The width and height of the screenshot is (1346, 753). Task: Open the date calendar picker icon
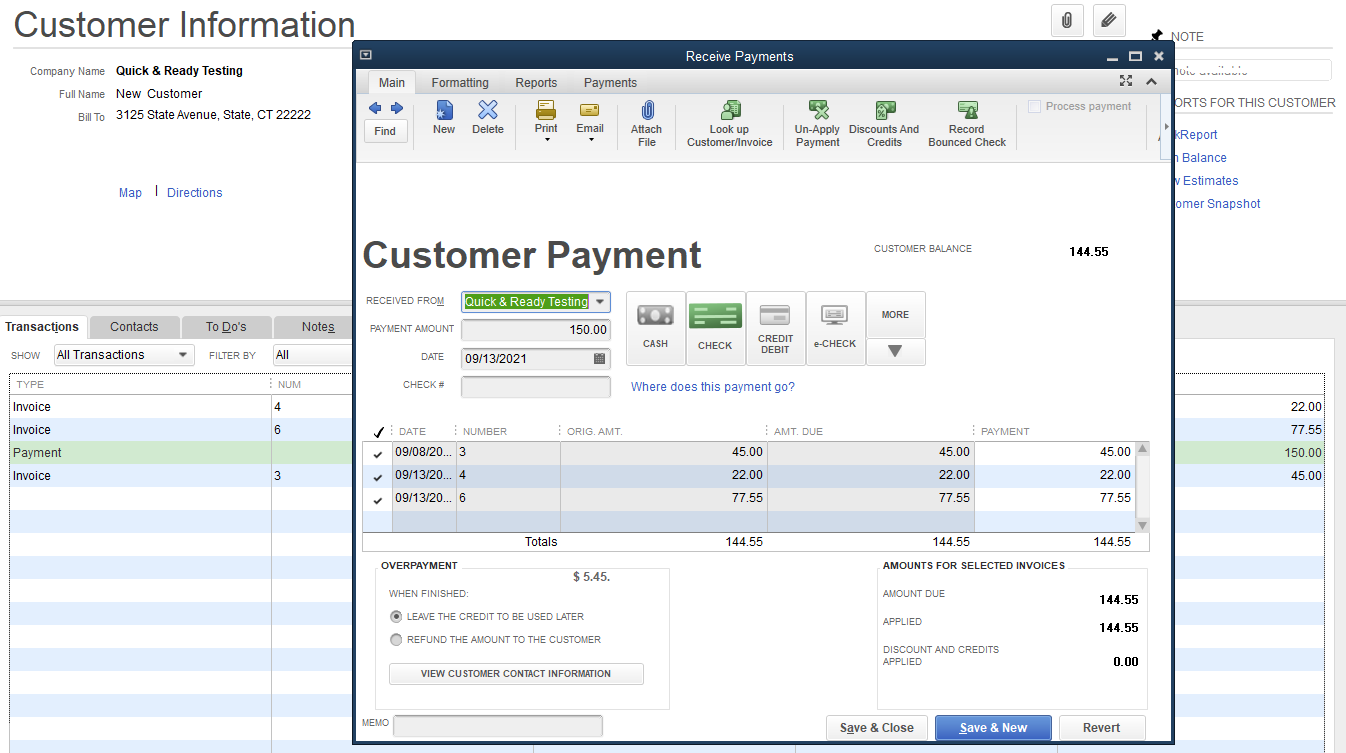tap(600, 358)
